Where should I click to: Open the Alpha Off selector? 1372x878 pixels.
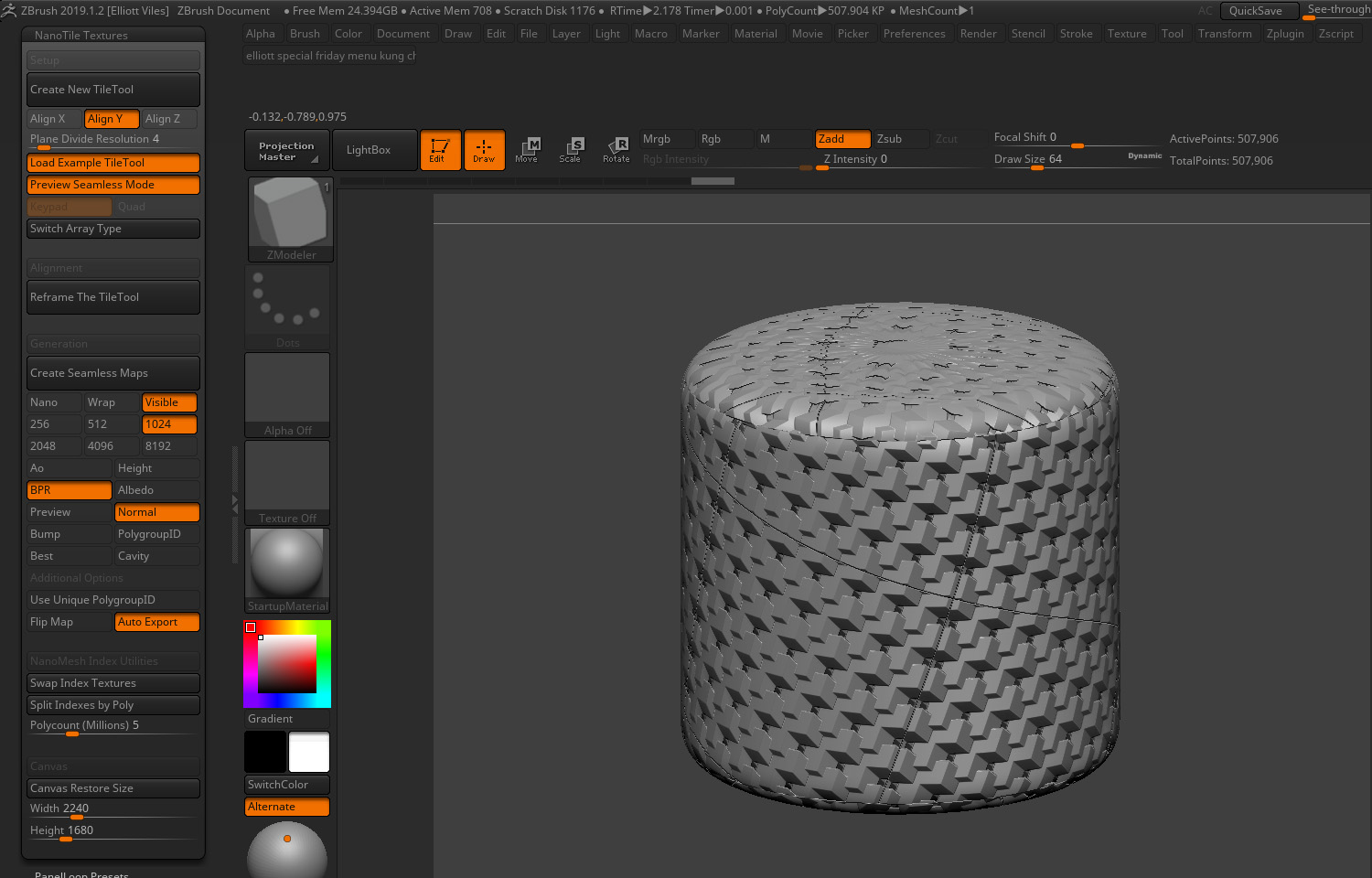click(x=287, y=394)
